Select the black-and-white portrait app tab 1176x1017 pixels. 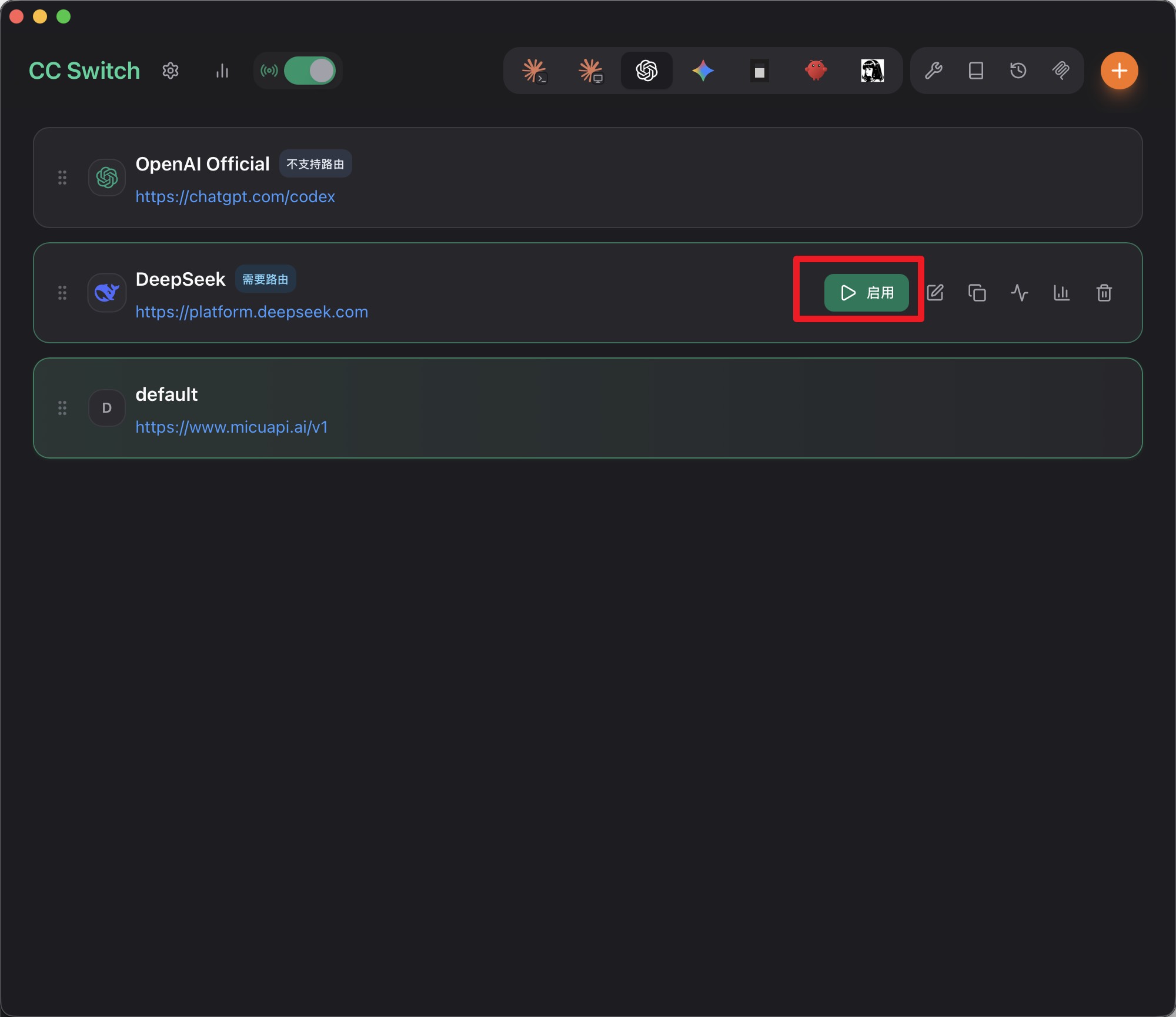click(x=873, y=71)
